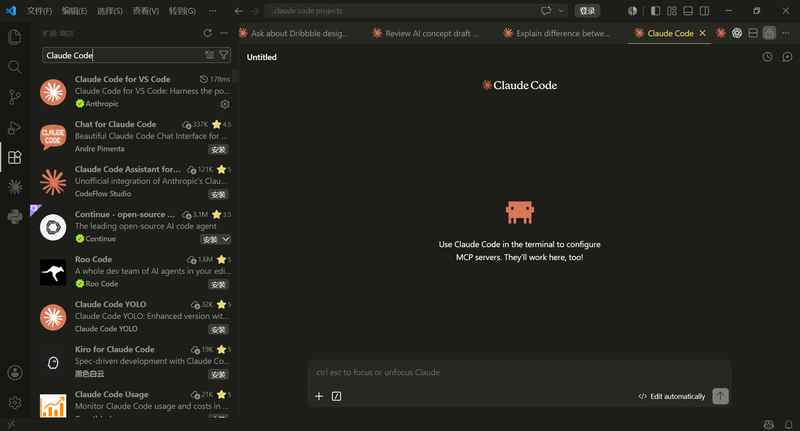The height and width of the screenshot is (431, 800).
Task: Send the message with arrow button
Action: click(x=720, y=396)
